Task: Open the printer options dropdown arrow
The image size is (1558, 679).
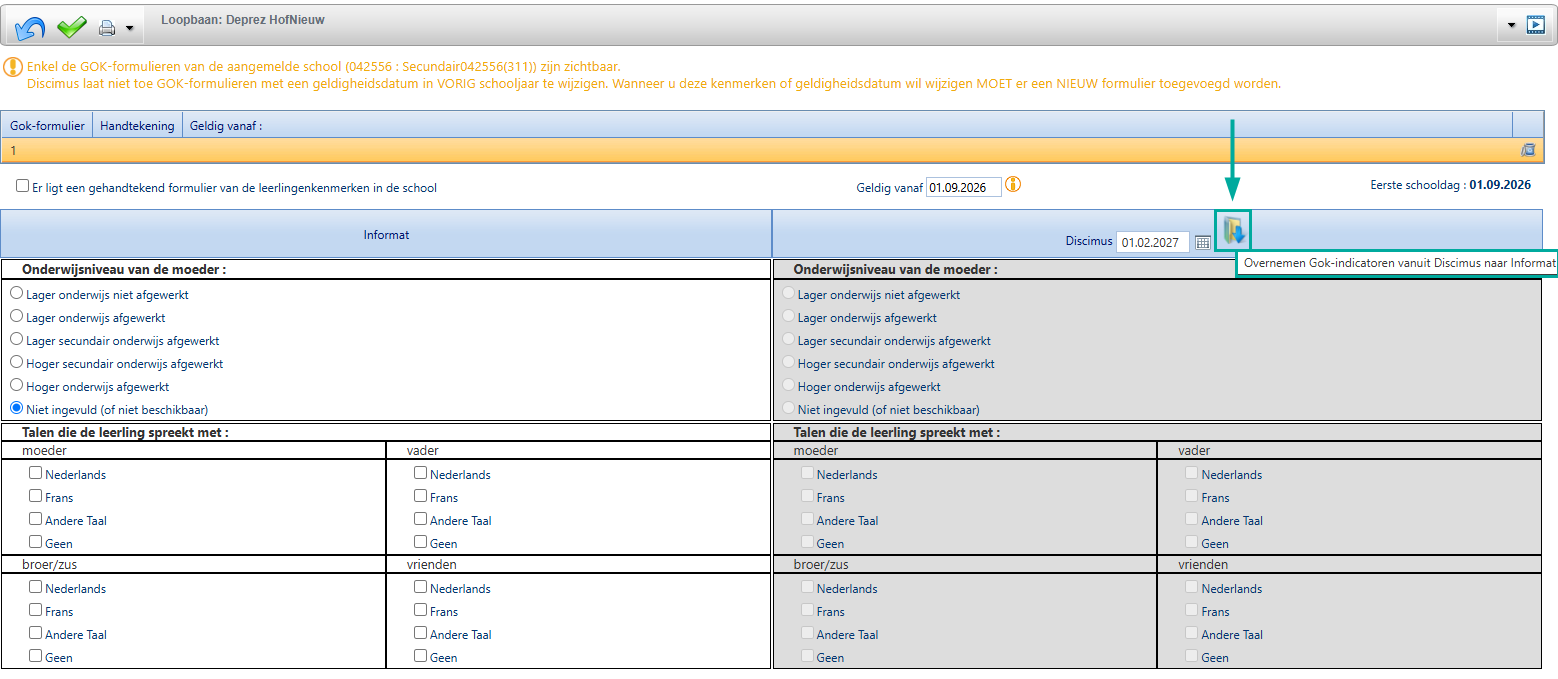Action: 129,28
